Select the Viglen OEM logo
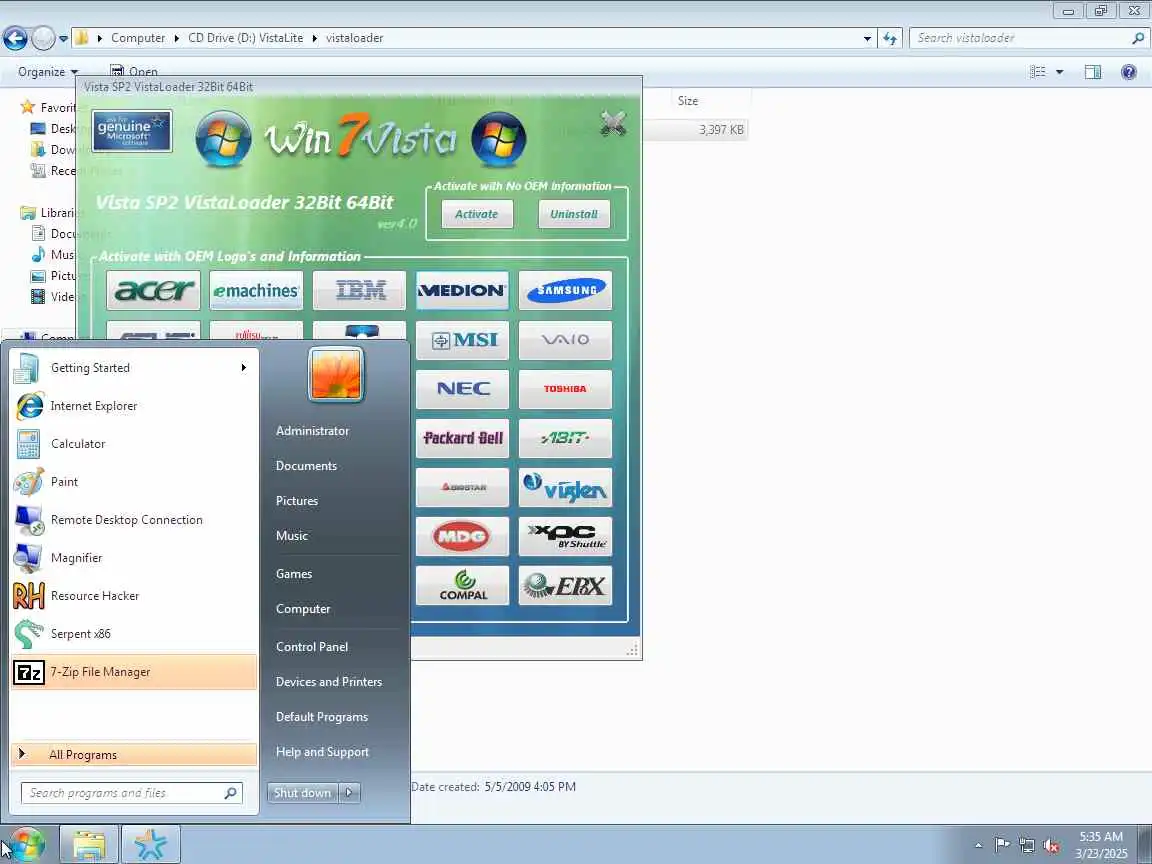This screenshot has width=1152, height=864. click(x=565, y=487)
